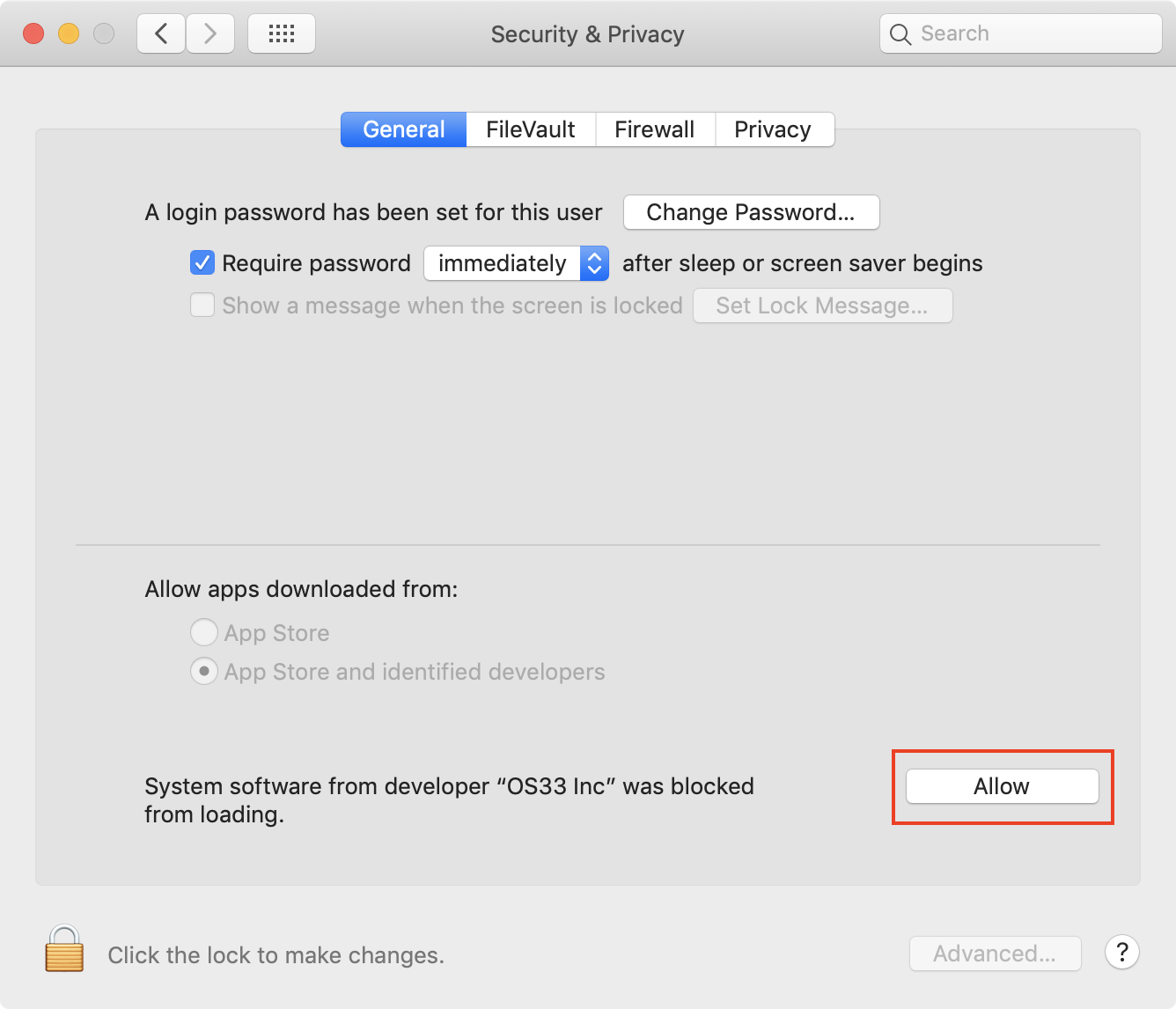Allow blocked OS33 Inc system software
Viewport: 1176px width, 1009px height.
[x=1003, y=786]
